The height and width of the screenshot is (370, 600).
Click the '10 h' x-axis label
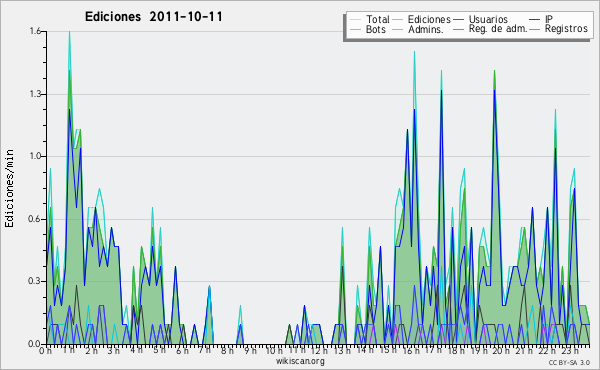tap(274, 351)
